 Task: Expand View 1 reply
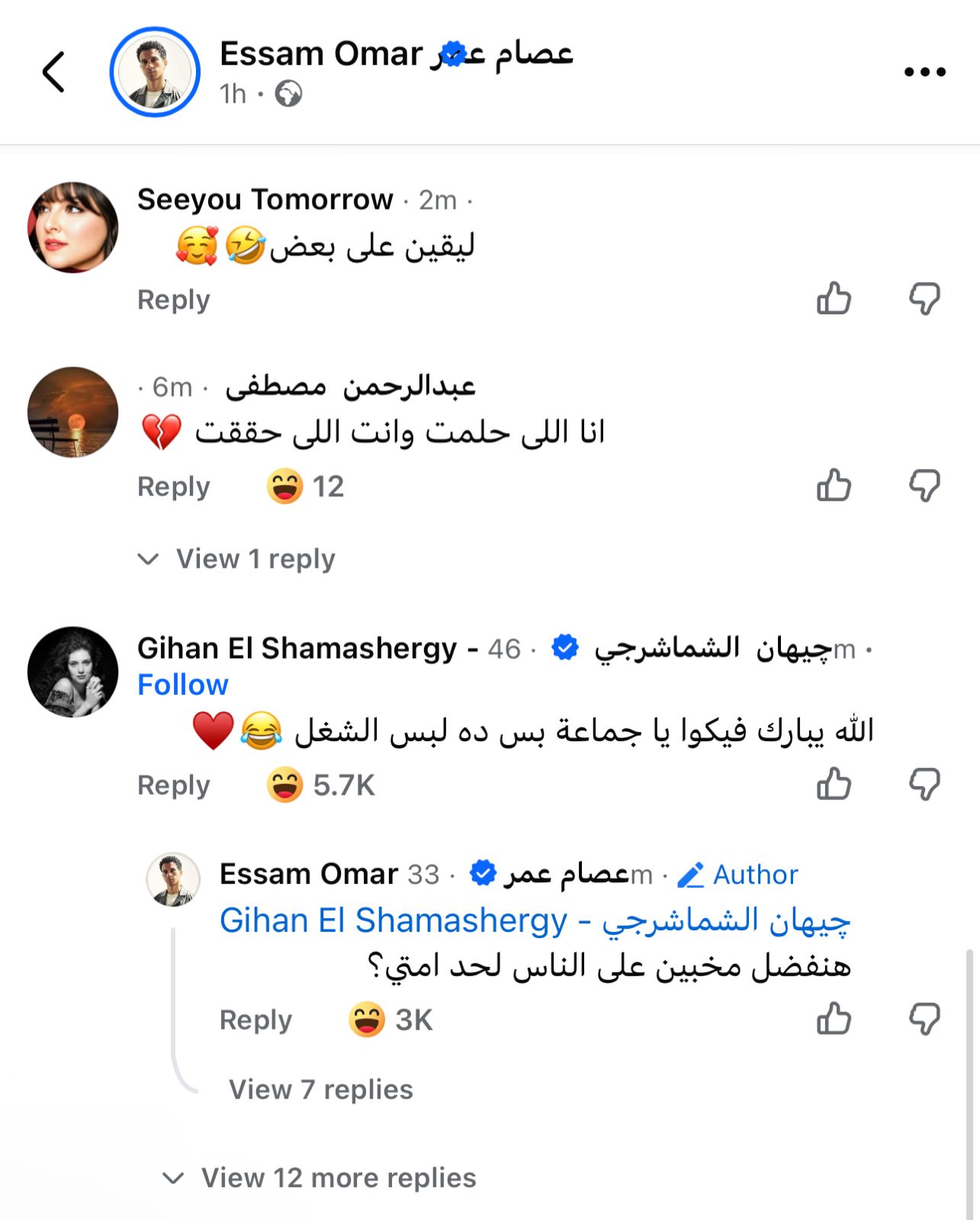coord(255,559)
